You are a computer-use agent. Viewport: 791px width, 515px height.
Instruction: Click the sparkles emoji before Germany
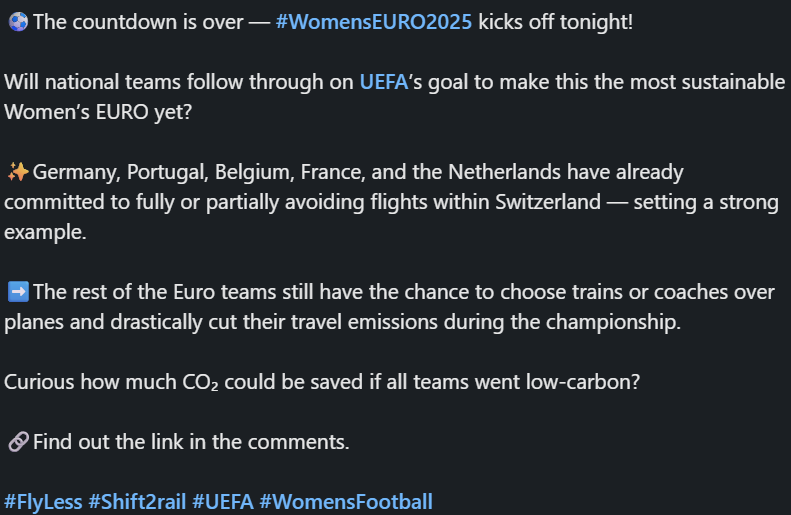coord(17,173)
